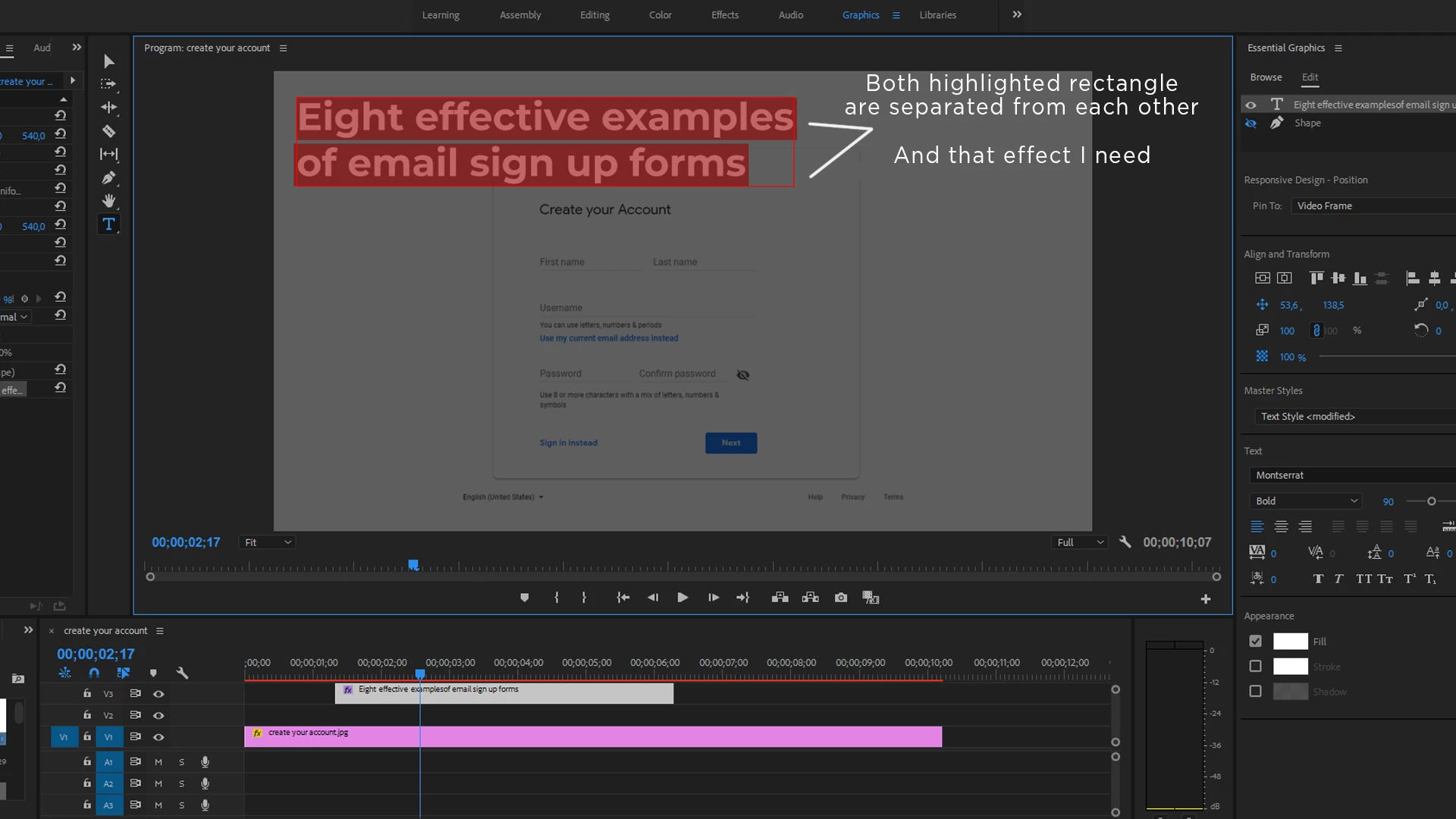The image size is (1456, 819).
Task: Switch to the Effects workspace
Action: pyautogui.click(x=724, y=15)
